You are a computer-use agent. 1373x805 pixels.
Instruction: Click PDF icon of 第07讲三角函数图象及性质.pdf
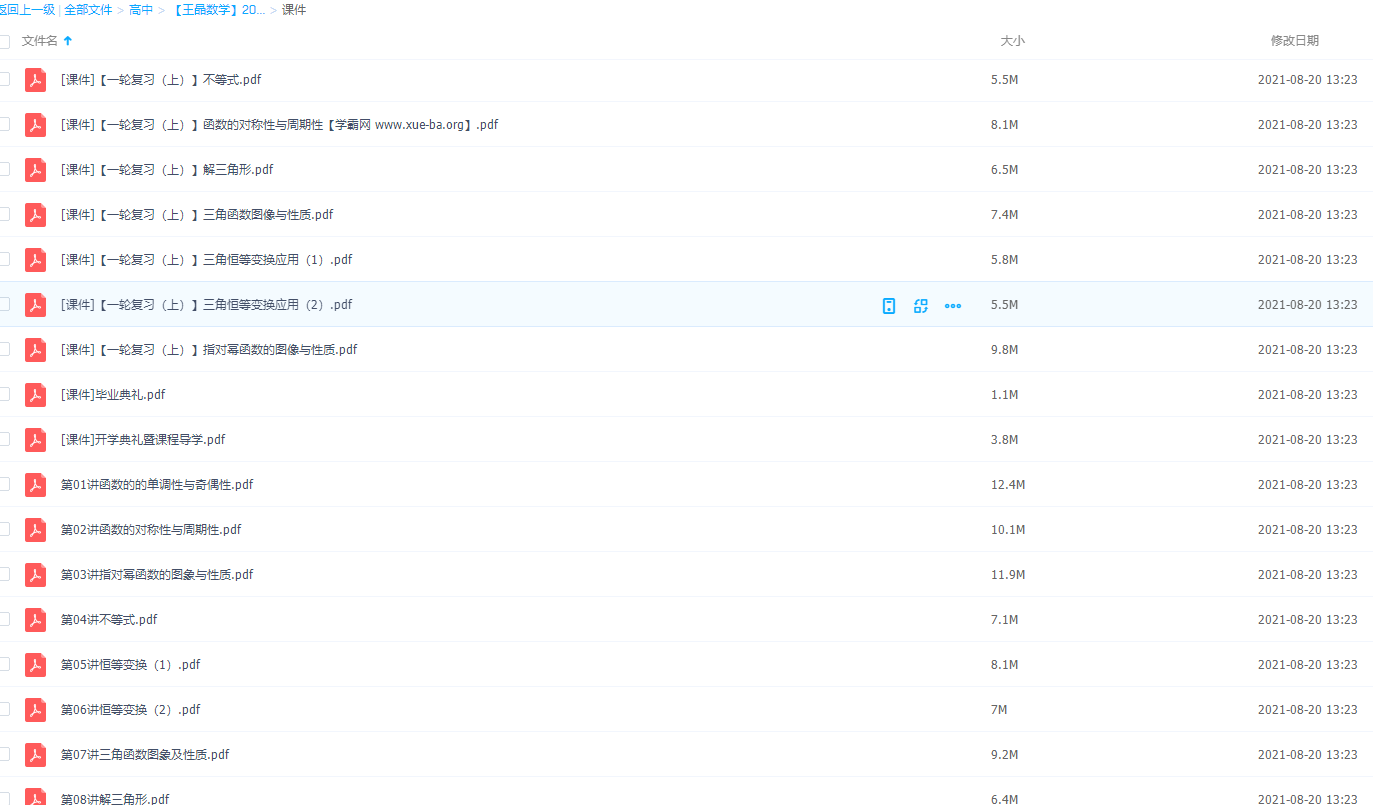point(36,755)
